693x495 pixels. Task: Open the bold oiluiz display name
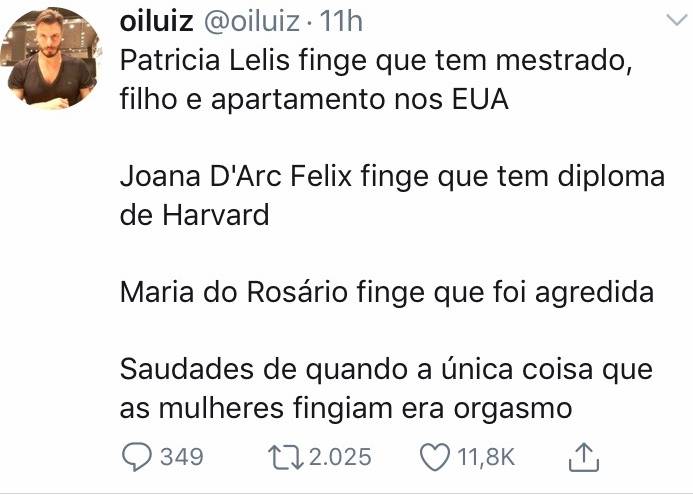click(156, 21)
